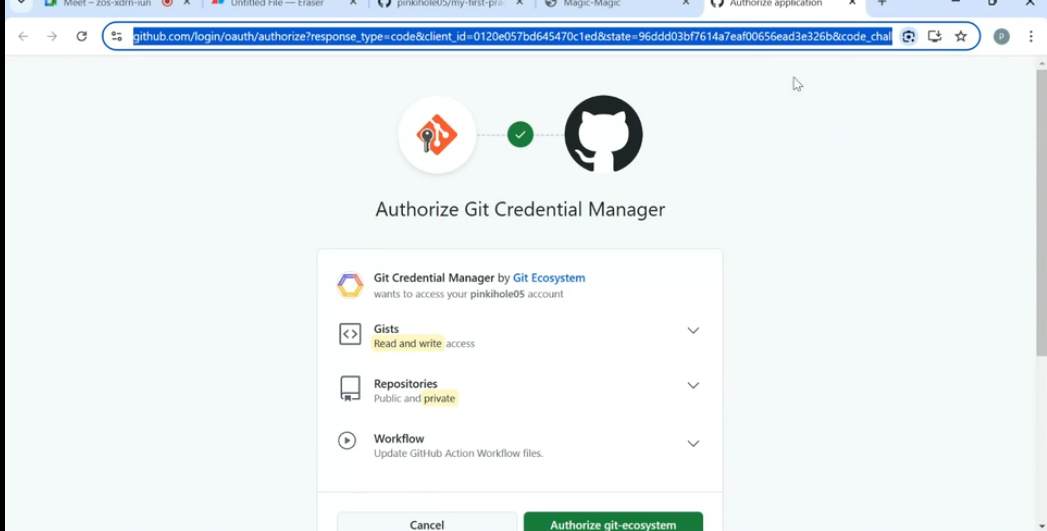Screen dimensions: 1047x531
Task: Click the Git Credential Manager key logo
Action: pos(437,135)
